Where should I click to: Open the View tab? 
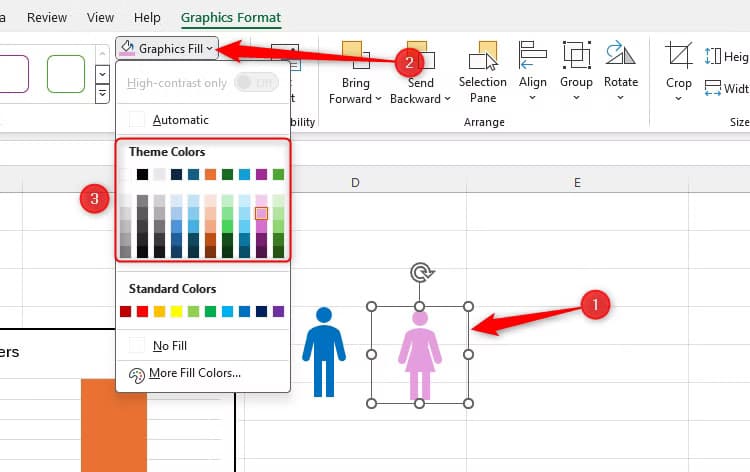[100, 18]
